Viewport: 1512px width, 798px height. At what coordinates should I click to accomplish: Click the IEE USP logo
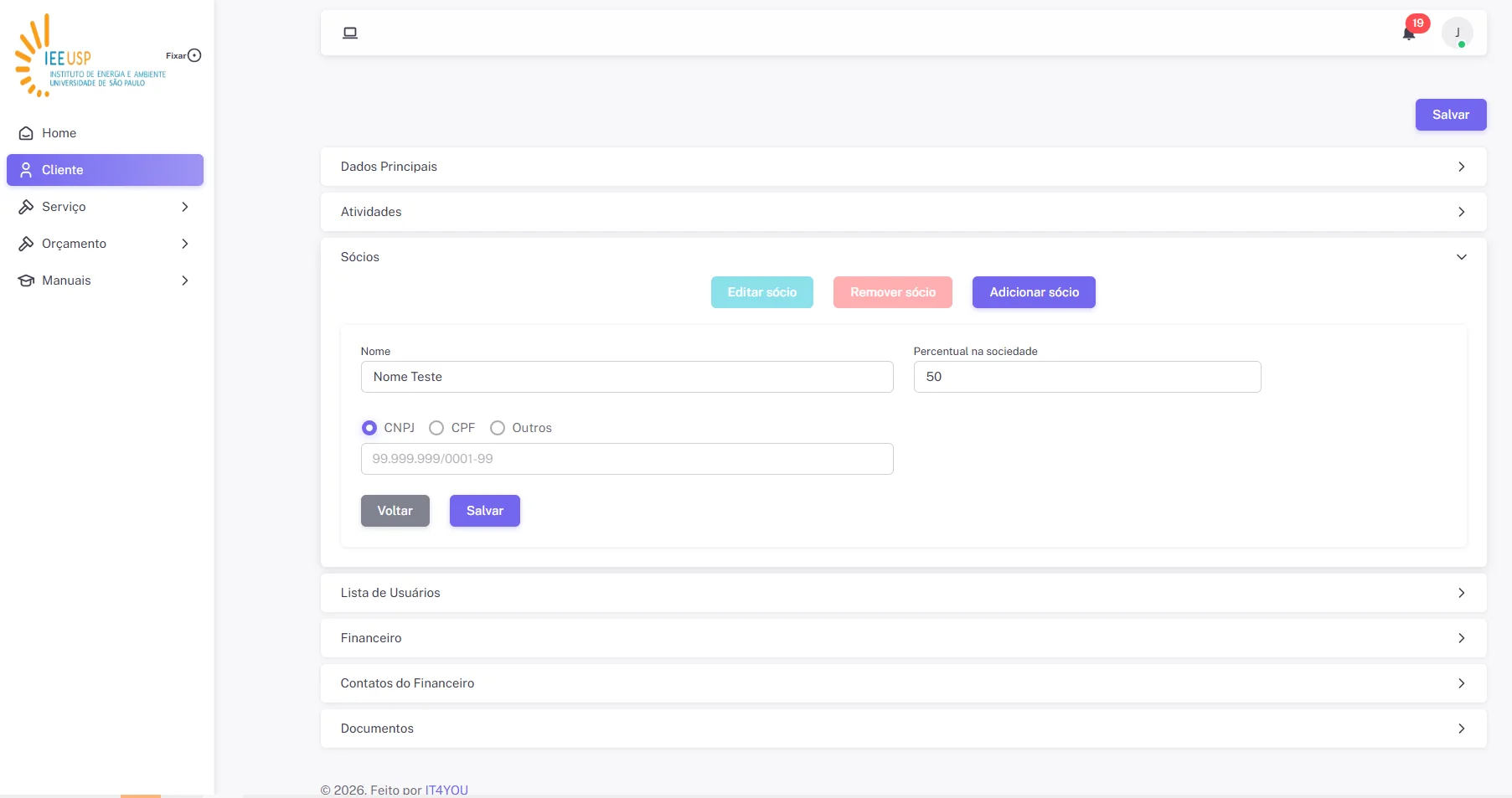pos(90,55)
